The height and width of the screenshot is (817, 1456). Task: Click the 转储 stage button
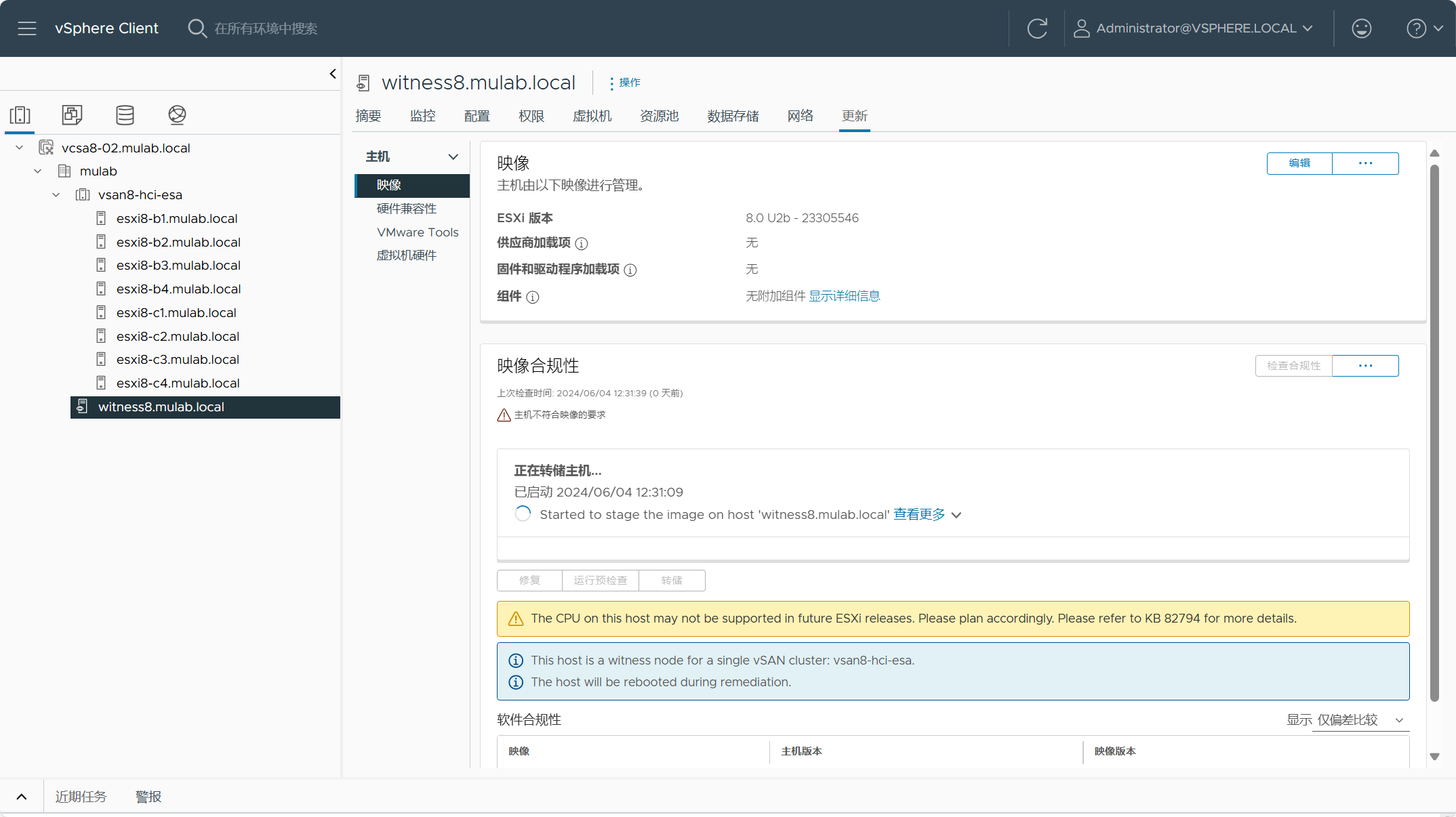[x=672, y=581]
